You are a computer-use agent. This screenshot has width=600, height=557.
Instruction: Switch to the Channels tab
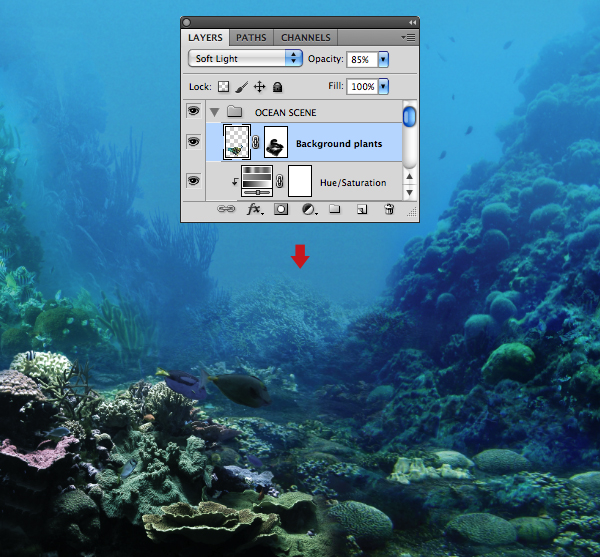(305, 37)
